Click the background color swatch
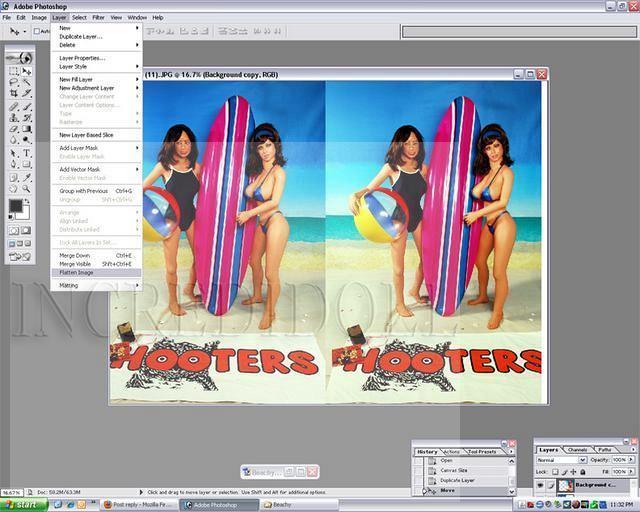Viewport: 640px width, 512px height. (24, 214)
